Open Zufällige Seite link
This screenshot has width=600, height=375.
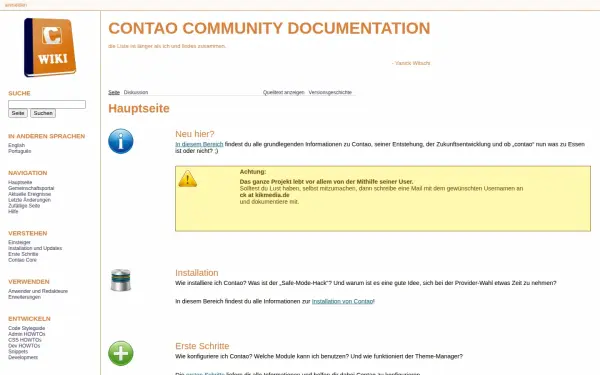click(x=24, y=205)
